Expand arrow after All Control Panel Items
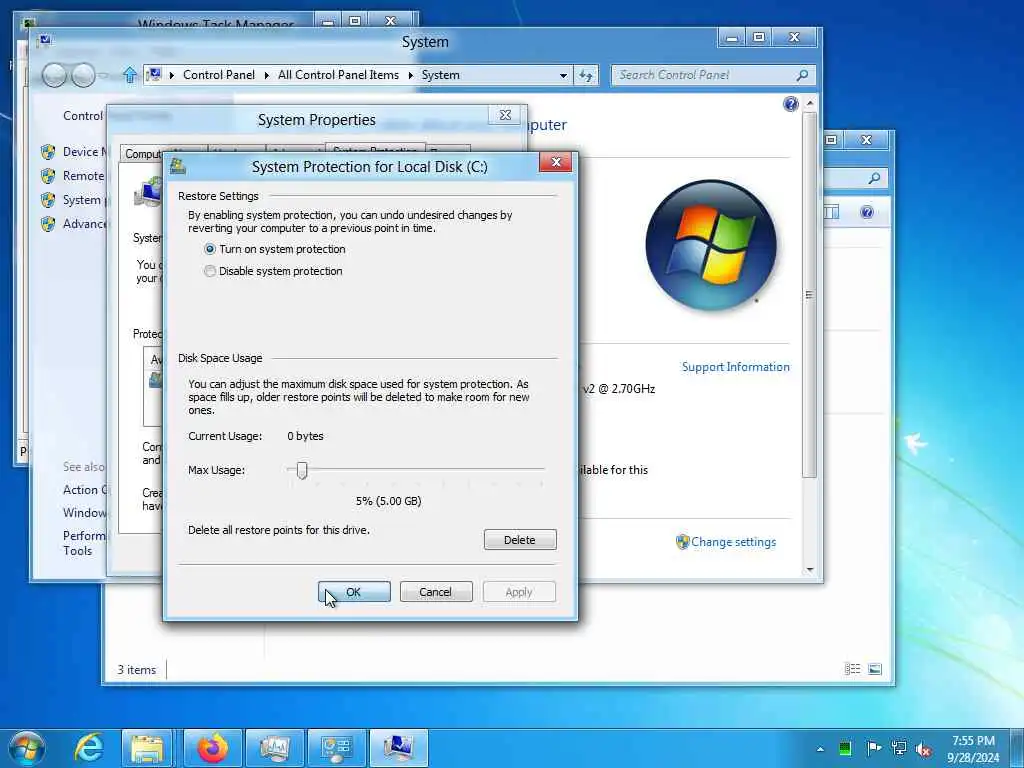1024x768 pixels. click(410, 75)
